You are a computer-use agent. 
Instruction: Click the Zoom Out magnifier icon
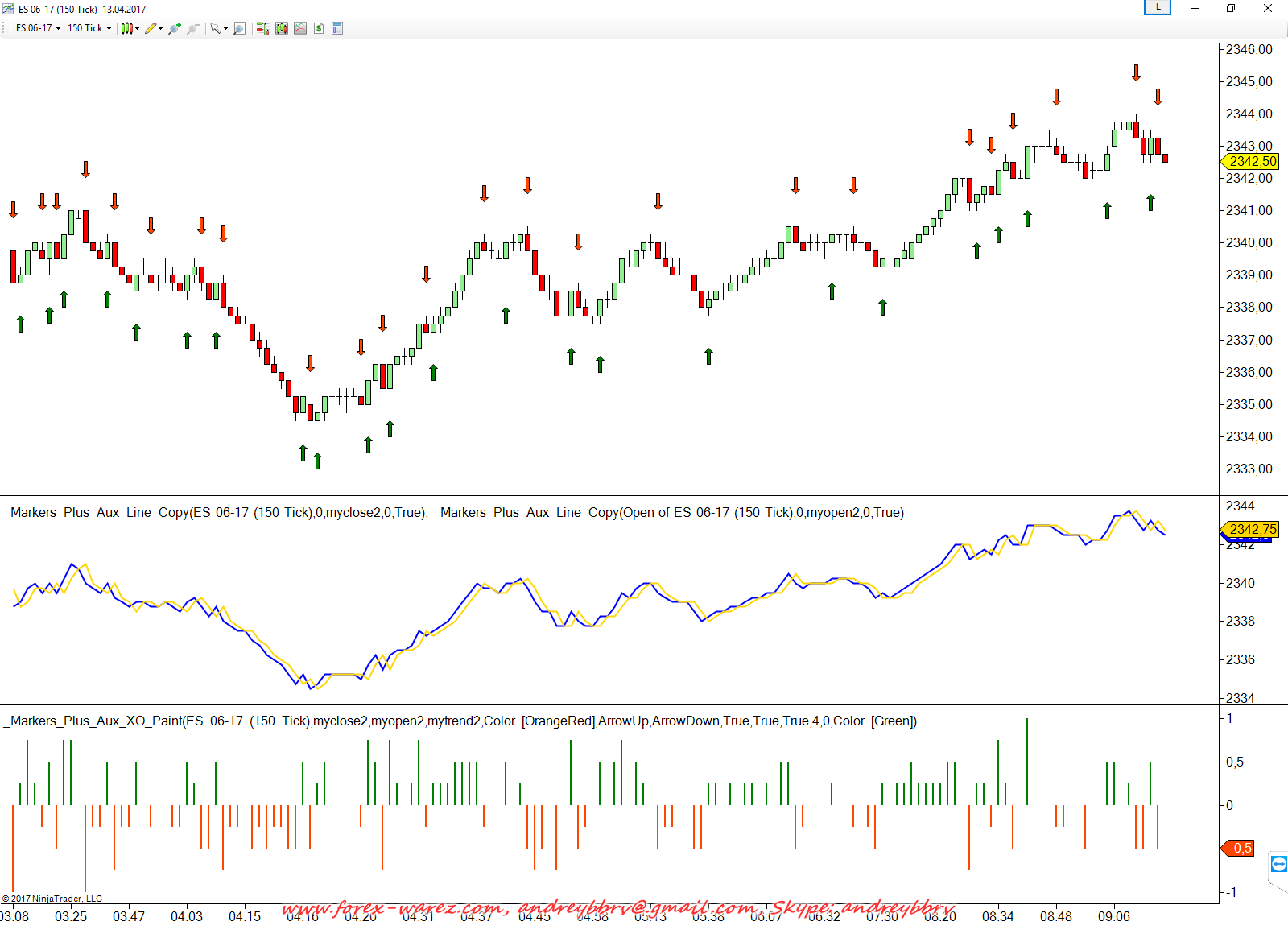coord(192,28)
